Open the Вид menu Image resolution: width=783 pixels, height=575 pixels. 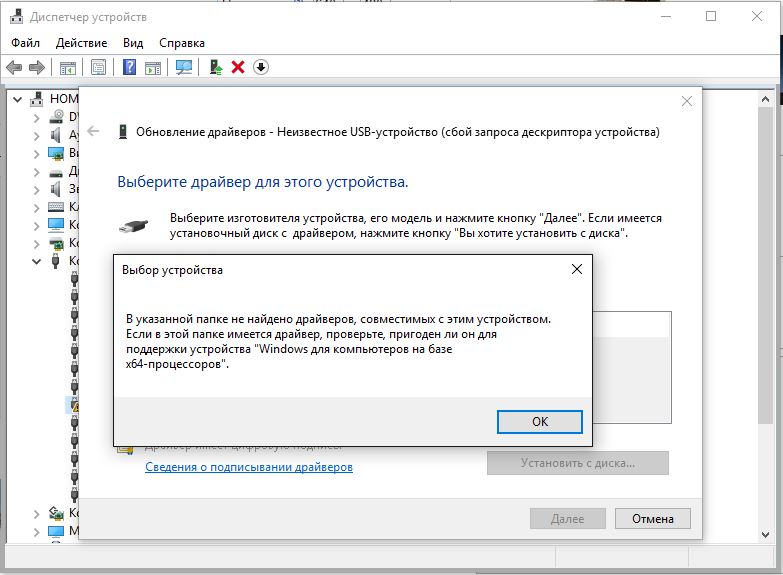pyautogui.click(x=133, y=43)
